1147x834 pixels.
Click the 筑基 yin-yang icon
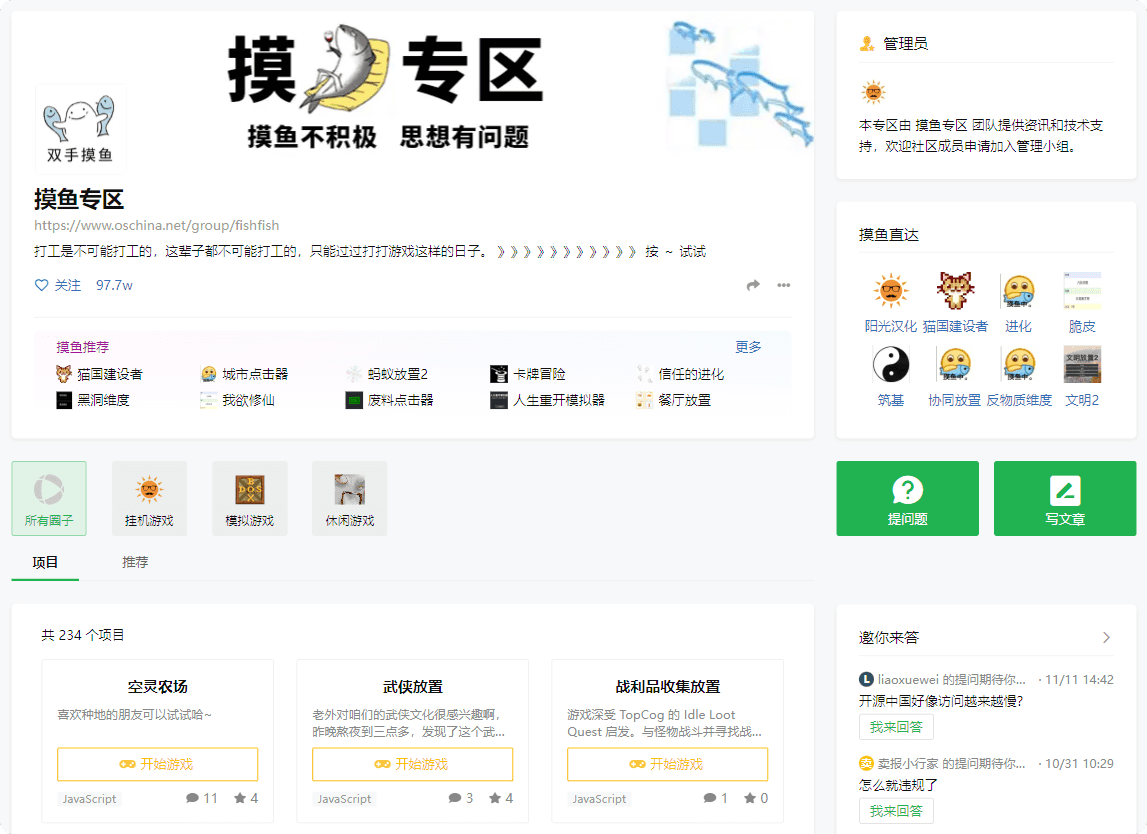(890, 364)
